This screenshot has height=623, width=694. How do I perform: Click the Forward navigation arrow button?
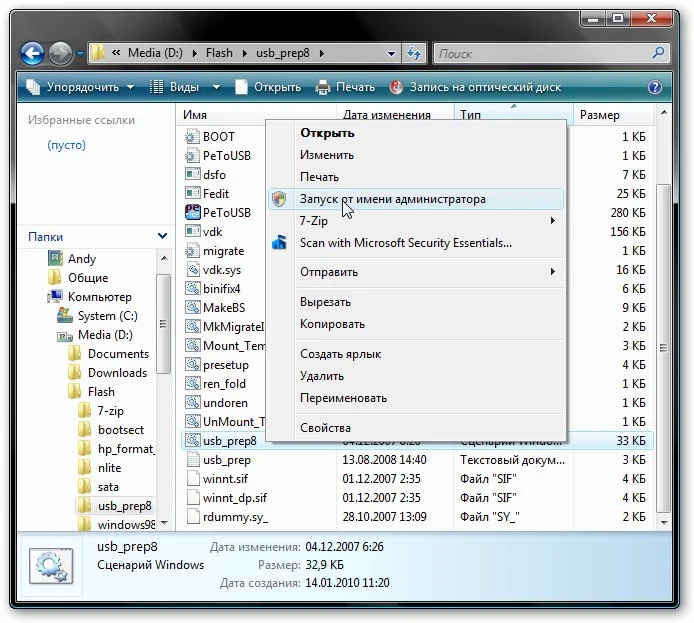61,54
